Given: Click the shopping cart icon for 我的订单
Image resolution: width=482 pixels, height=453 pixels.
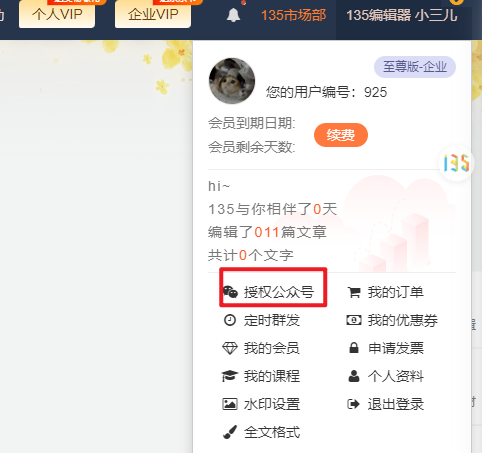Looking at the screenshot, I should pos(354,292).
